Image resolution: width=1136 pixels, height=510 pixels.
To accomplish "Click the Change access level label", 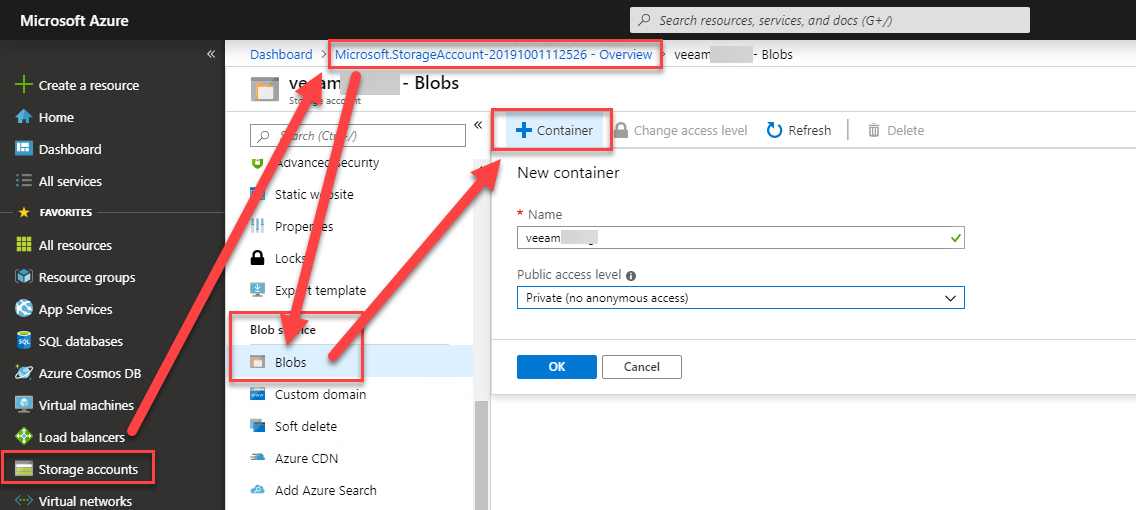I will (690, 130).
